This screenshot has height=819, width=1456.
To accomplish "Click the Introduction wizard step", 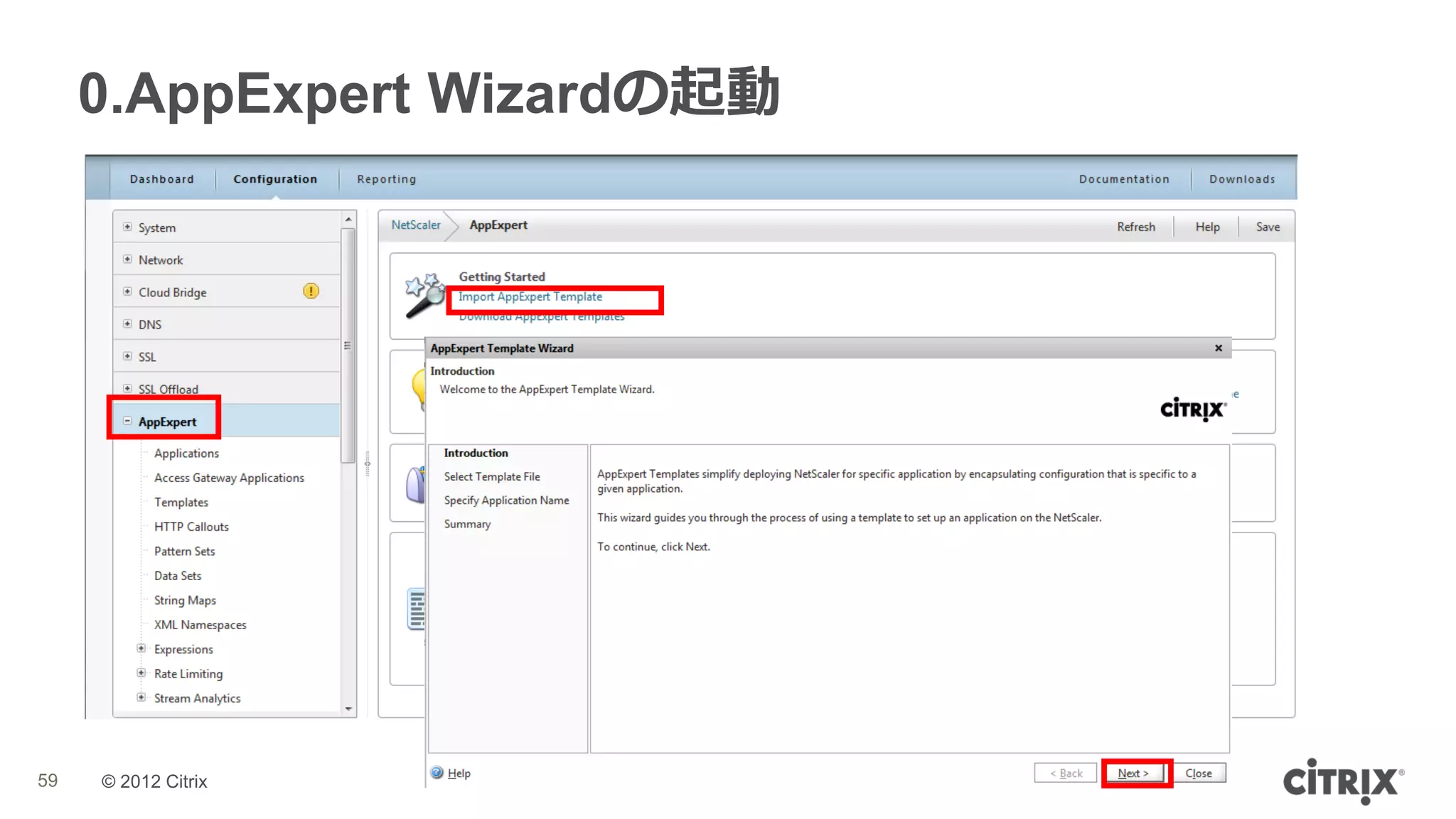I will (x=476, y=453).
